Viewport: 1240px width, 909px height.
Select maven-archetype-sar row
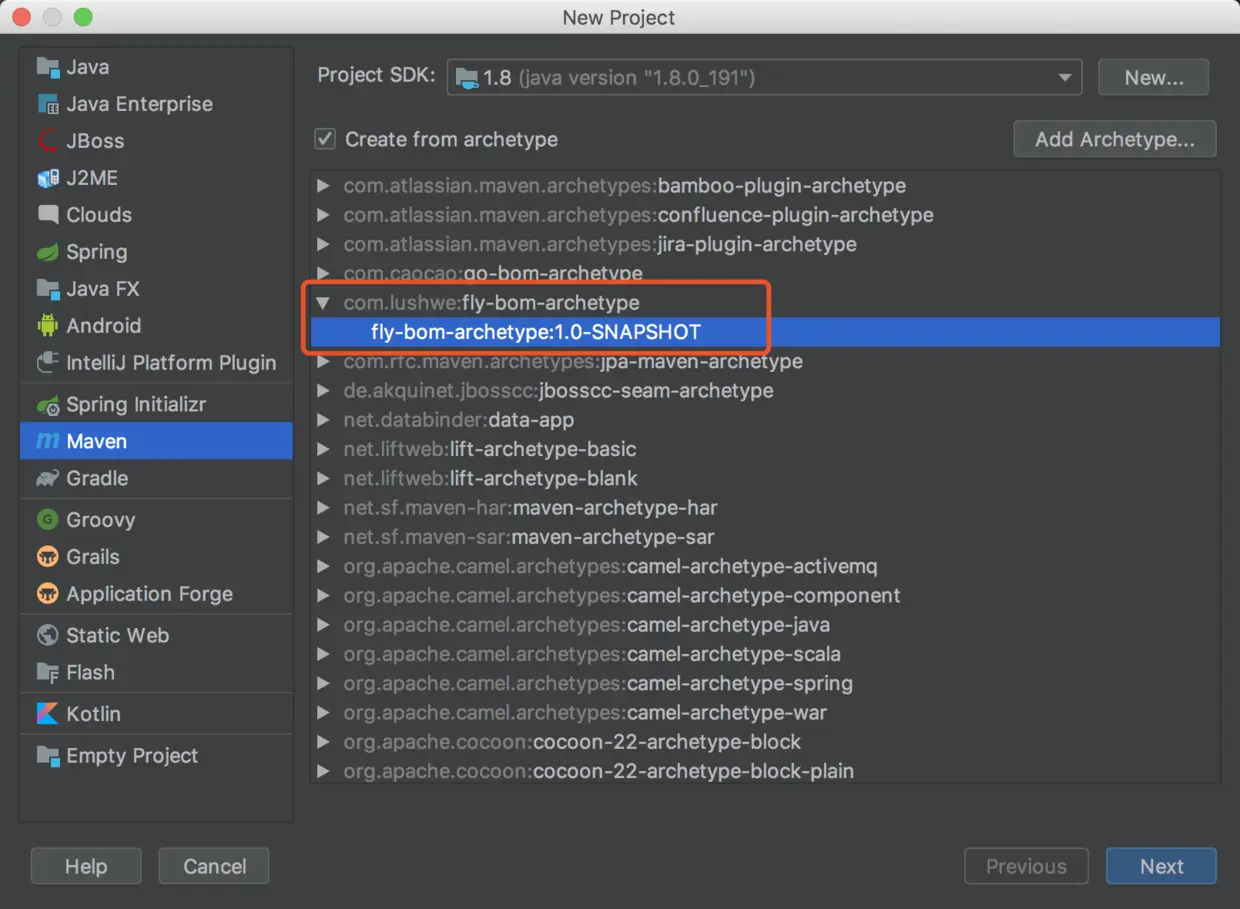click(x=765, y=537)
